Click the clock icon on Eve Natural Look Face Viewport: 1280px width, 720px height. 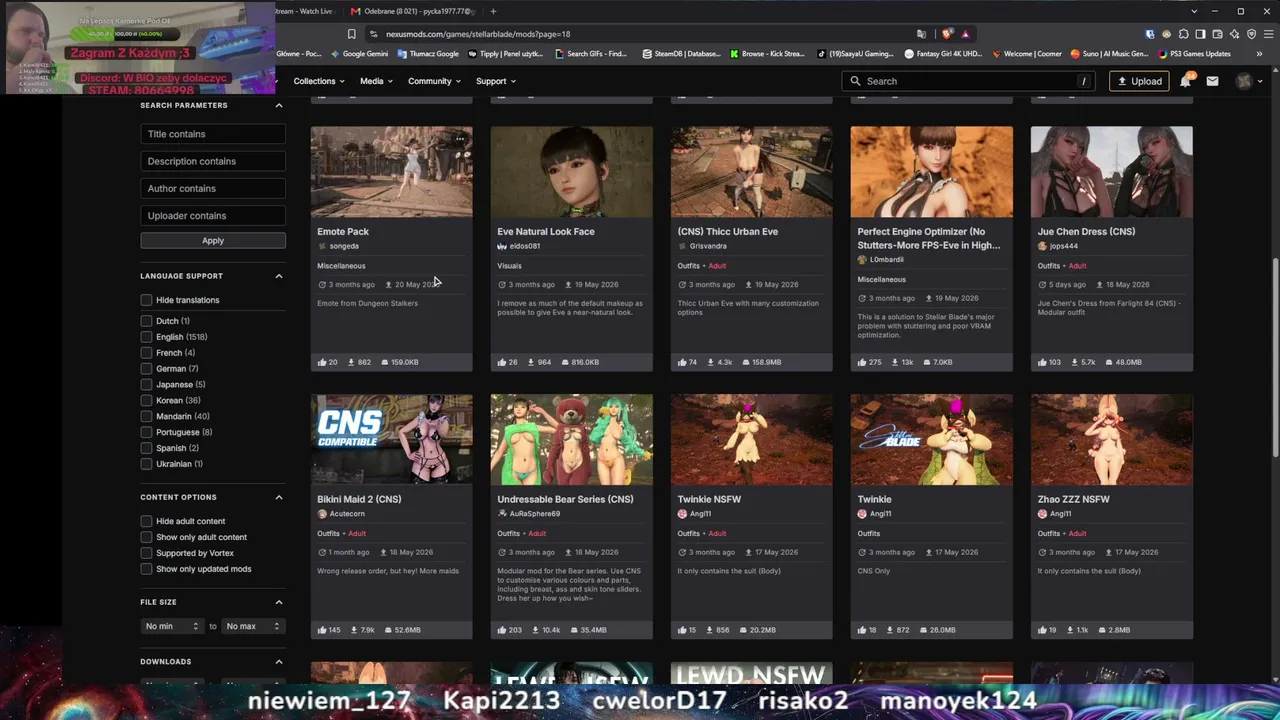pos(501,284)
